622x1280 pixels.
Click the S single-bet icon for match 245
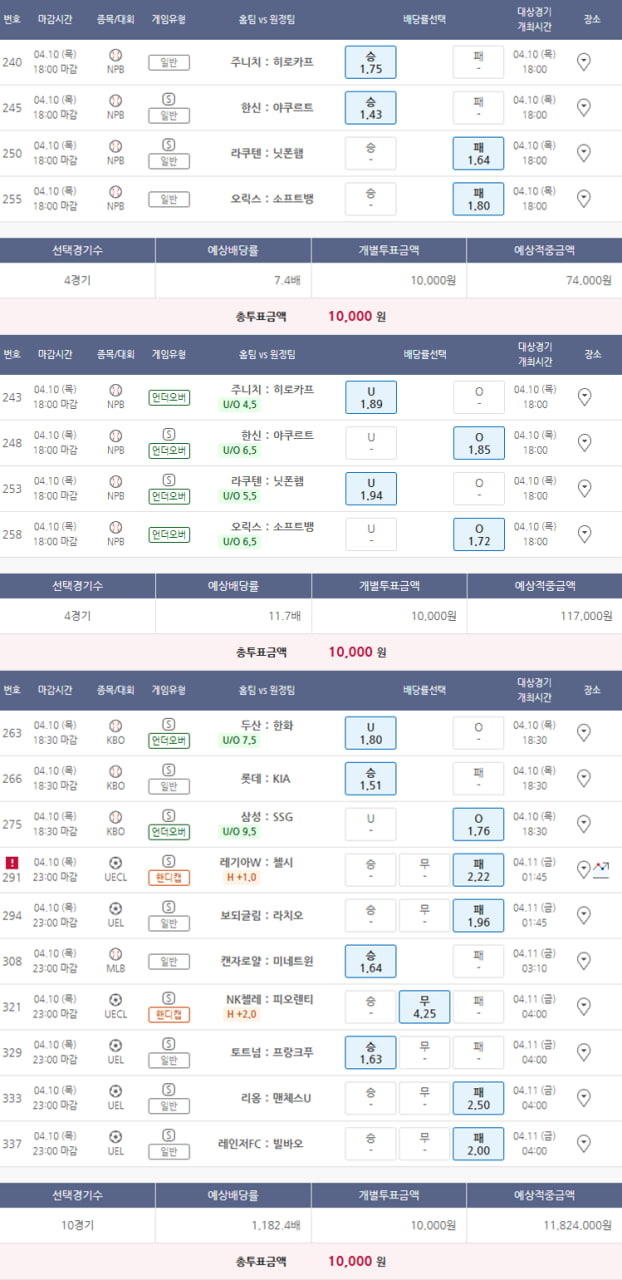click(169, 101)
